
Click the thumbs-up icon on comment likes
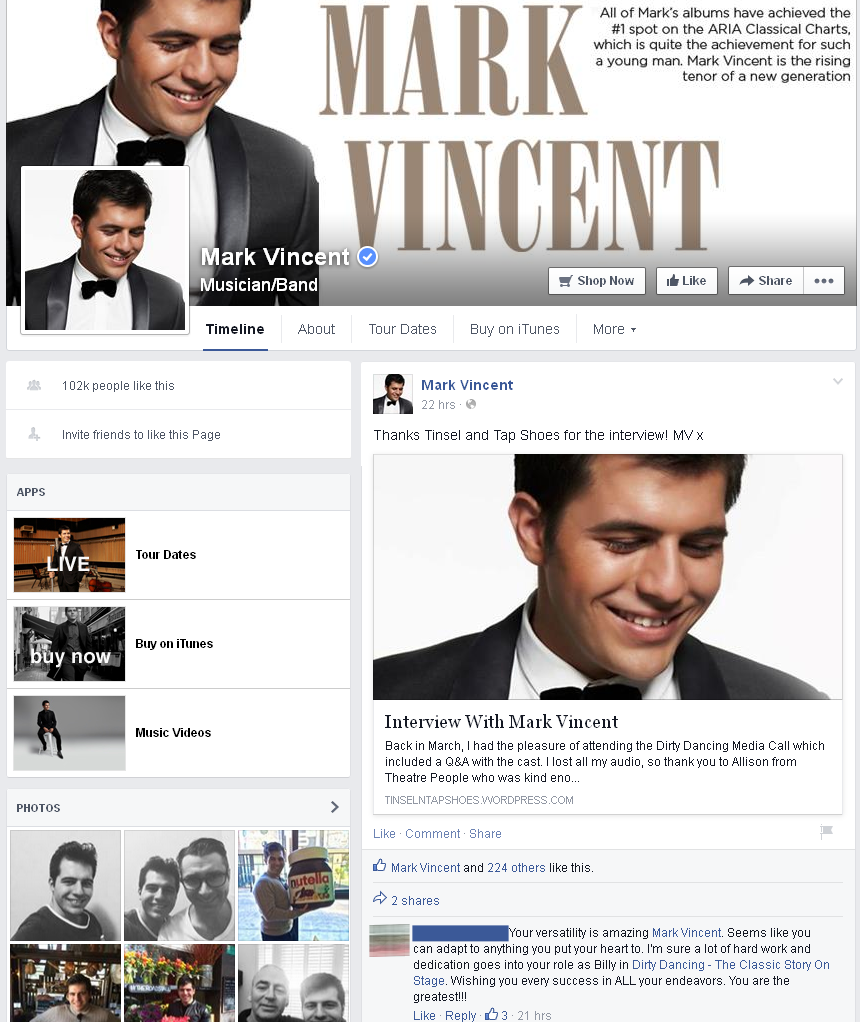click(x=492, y=1014)
